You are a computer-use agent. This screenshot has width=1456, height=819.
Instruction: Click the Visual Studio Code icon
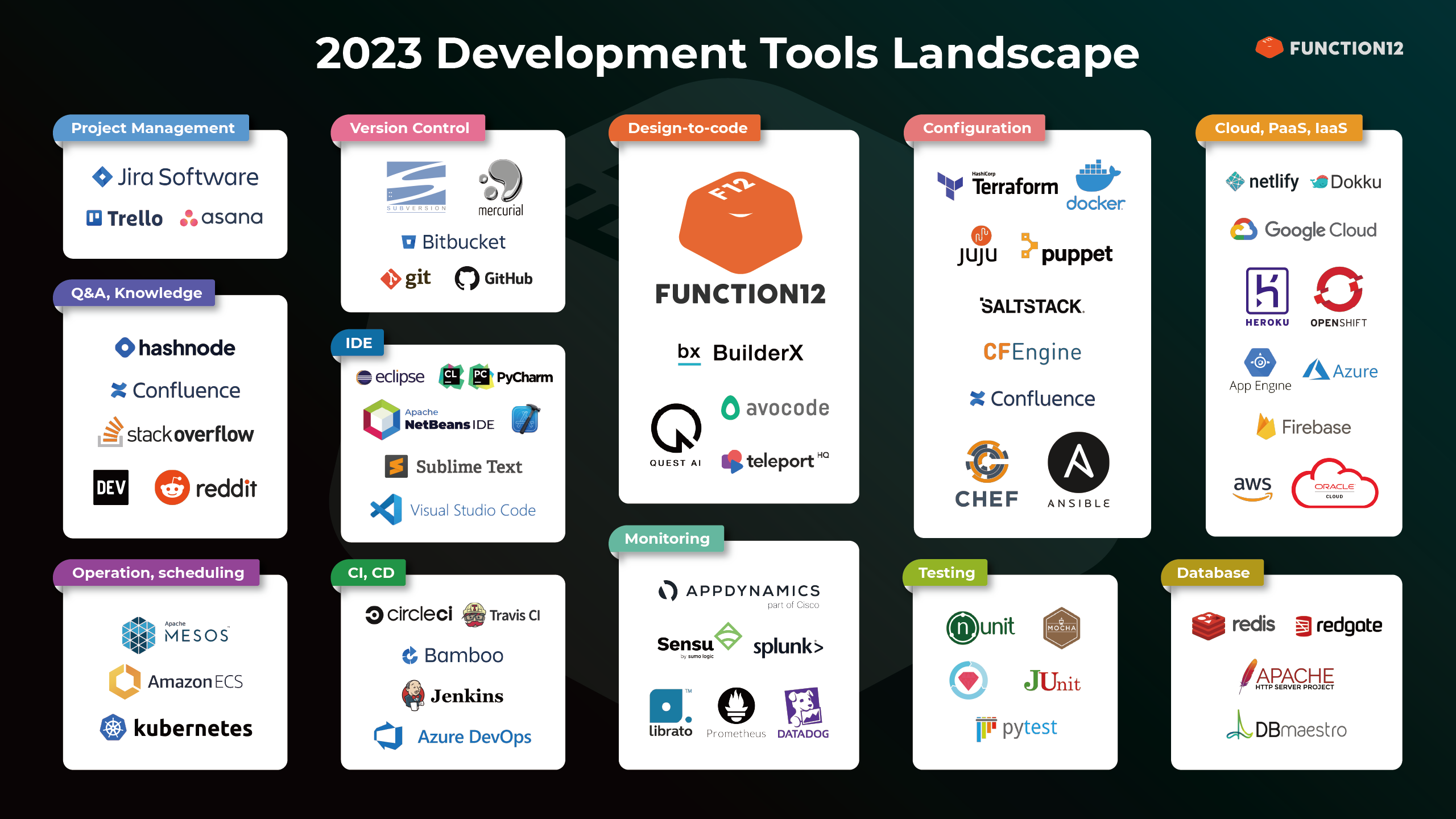pos(386,509)
